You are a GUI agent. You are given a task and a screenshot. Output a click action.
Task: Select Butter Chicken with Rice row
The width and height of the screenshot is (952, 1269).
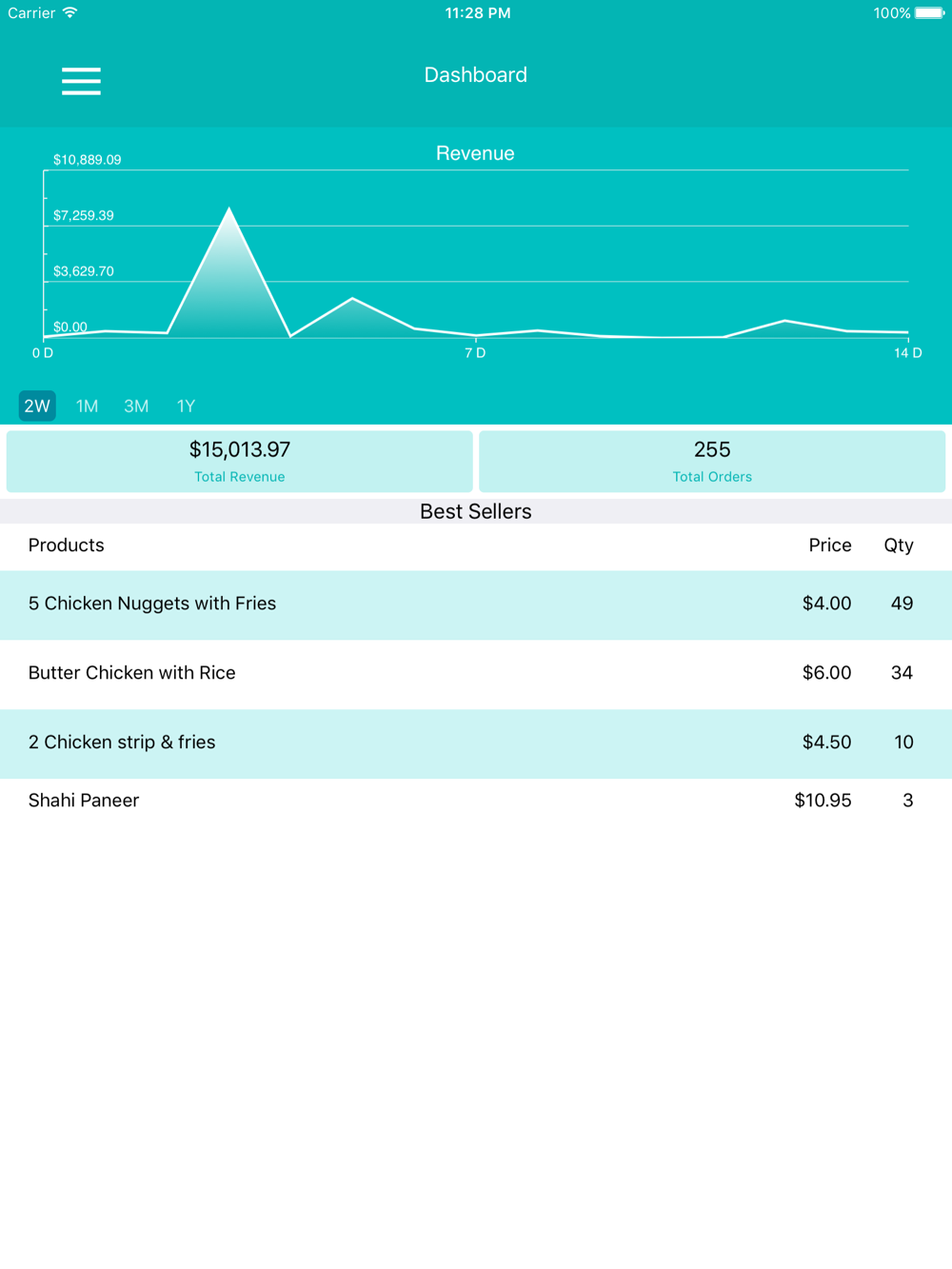coord(476,674)
